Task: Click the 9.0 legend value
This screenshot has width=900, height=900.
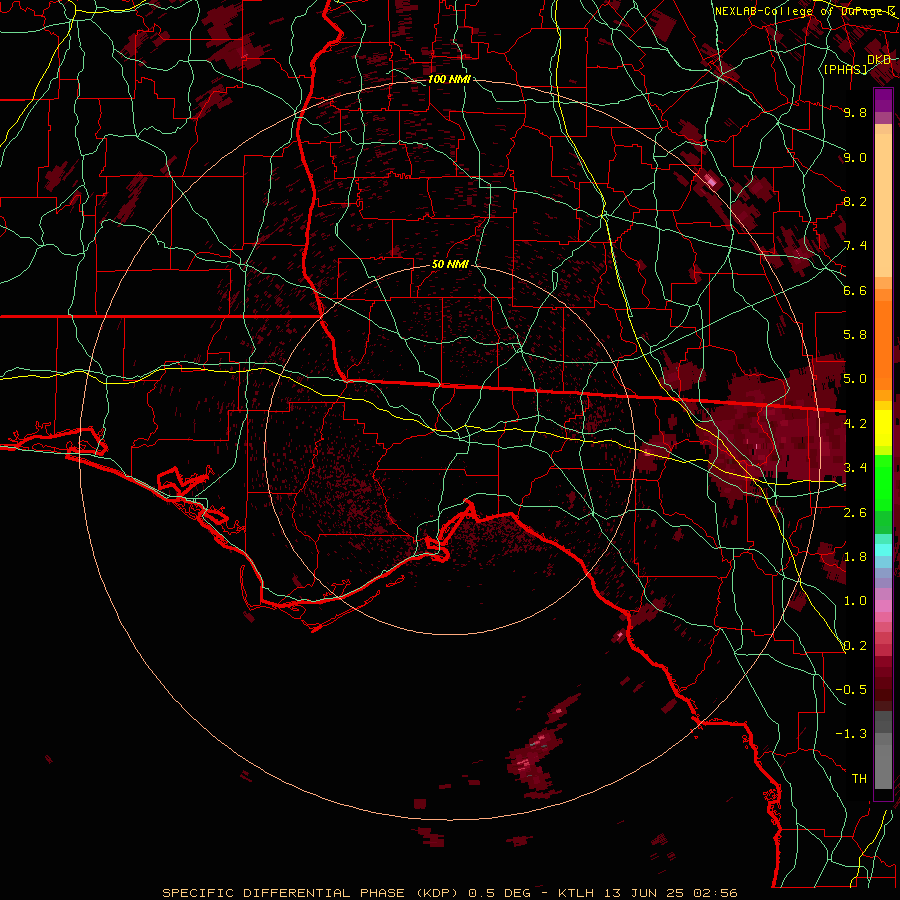Action: pos(855,157)
